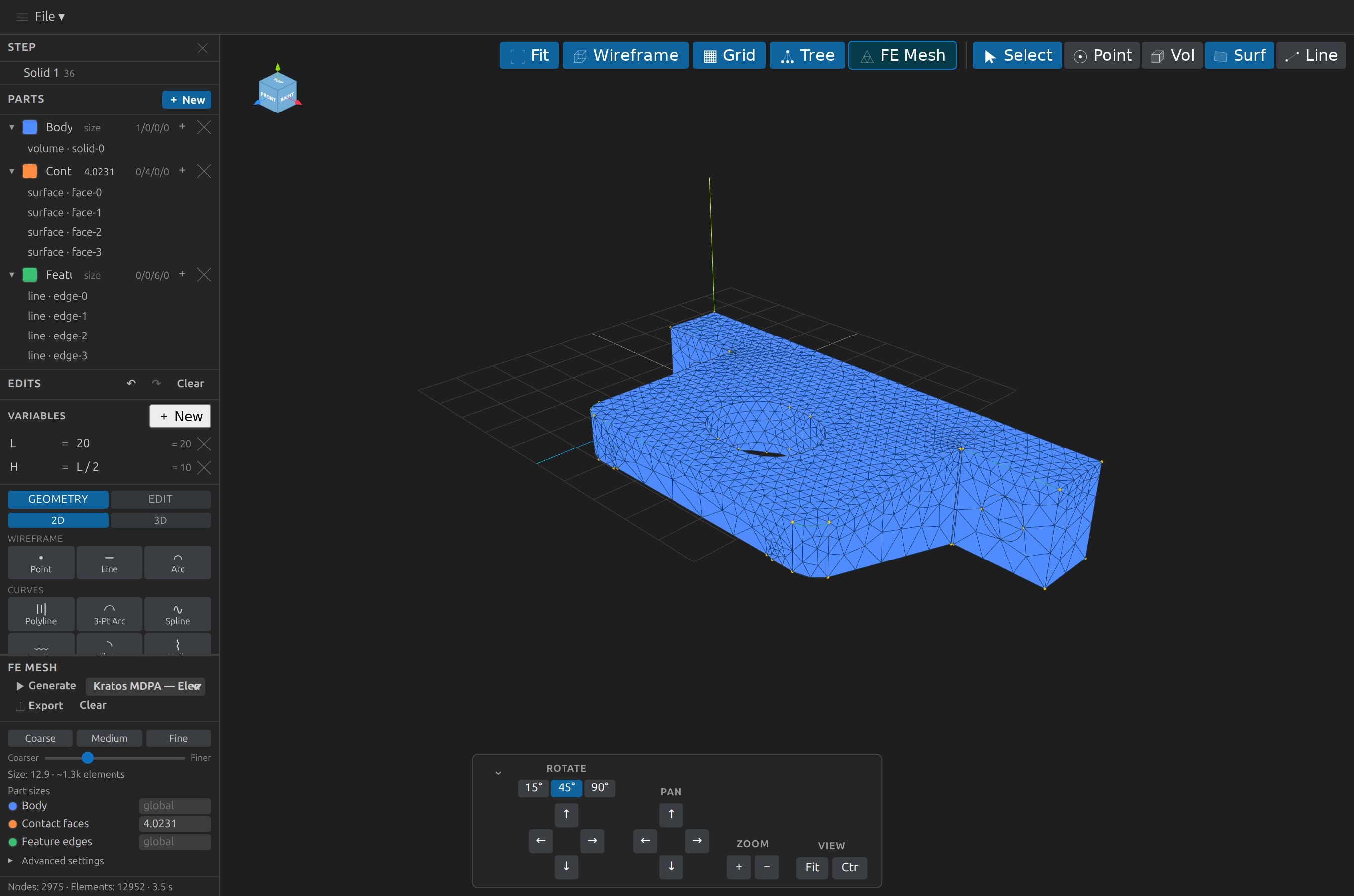Delete the Feature part
1354x896 pixels.
[204, 275]
